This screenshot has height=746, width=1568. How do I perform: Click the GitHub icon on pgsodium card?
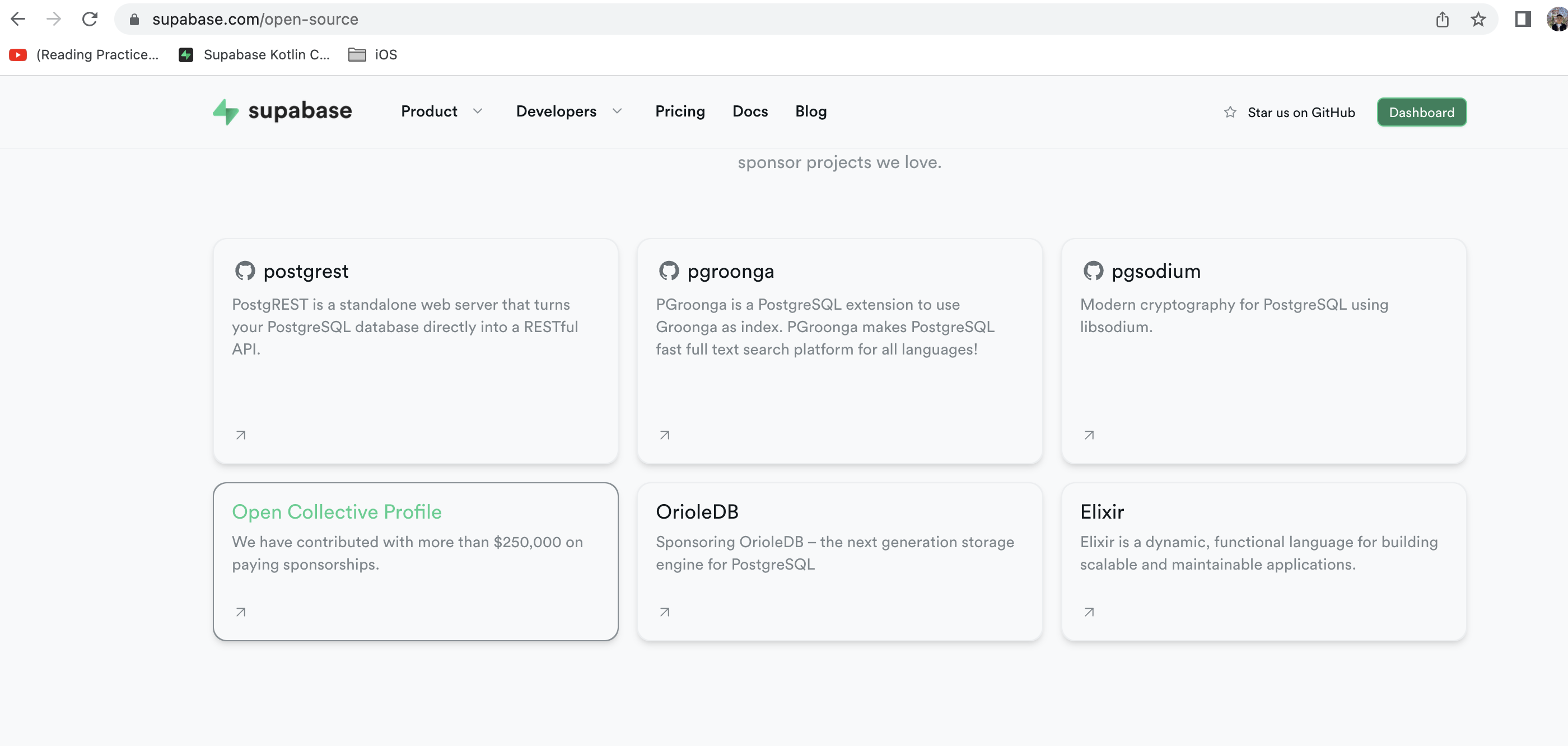1093,271
